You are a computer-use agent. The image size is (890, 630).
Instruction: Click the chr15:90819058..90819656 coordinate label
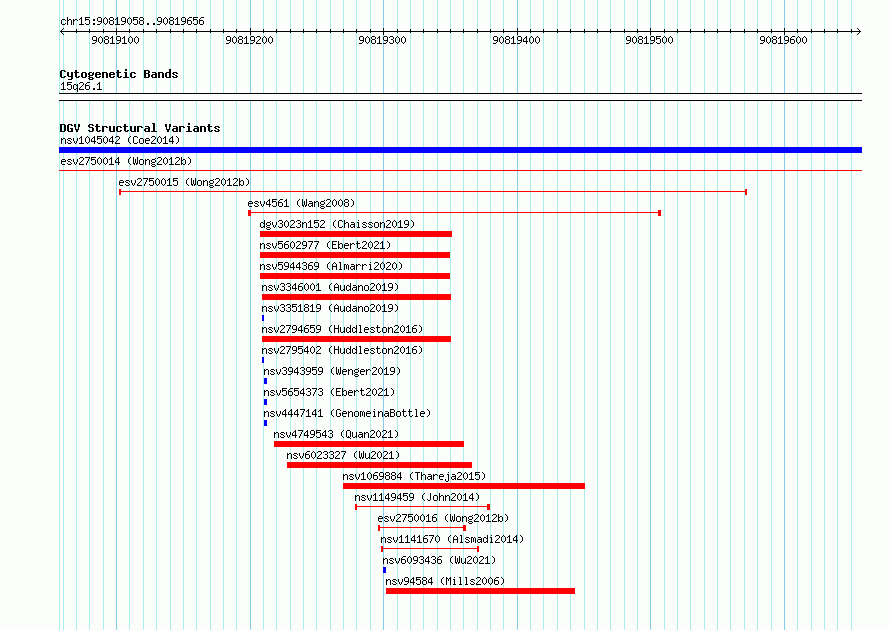[132, 21]
